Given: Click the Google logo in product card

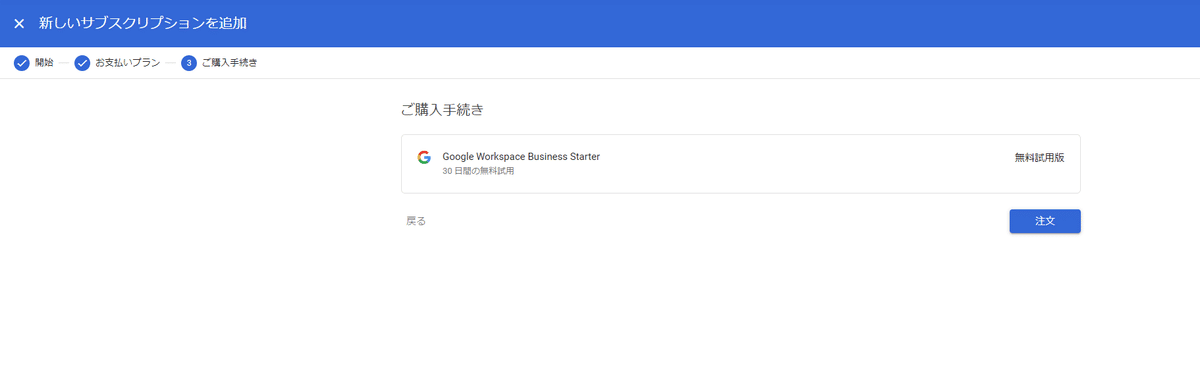Looking at the screenshot, I should coord(424,157).
